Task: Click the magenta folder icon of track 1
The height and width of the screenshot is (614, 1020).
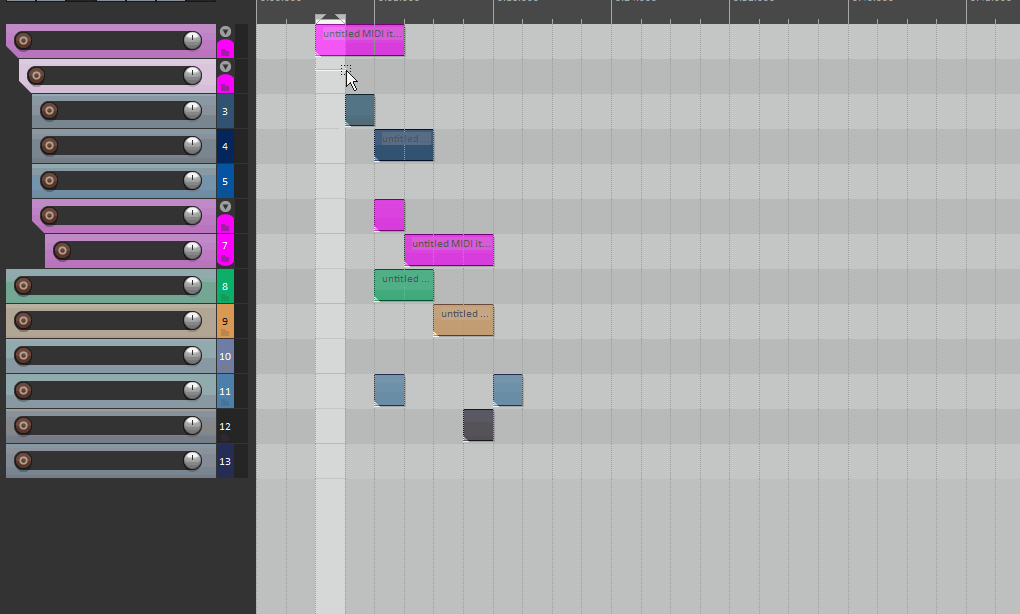Action: click(225, 51)
